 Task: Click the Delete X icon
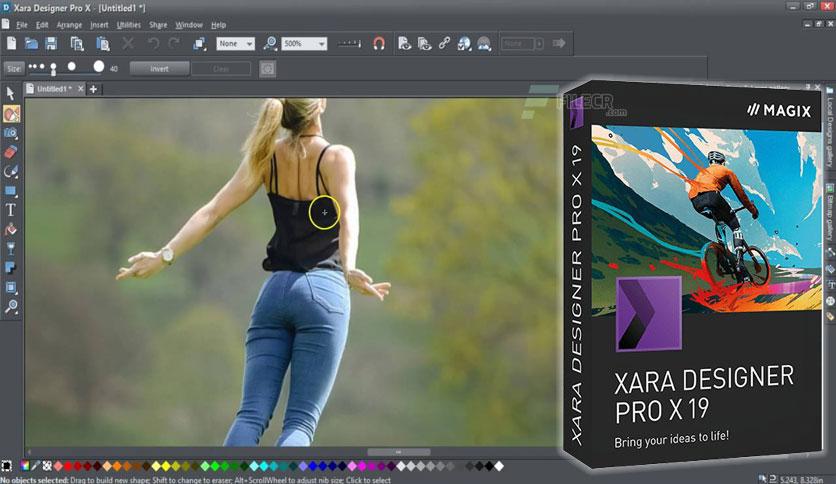[128, 43]
